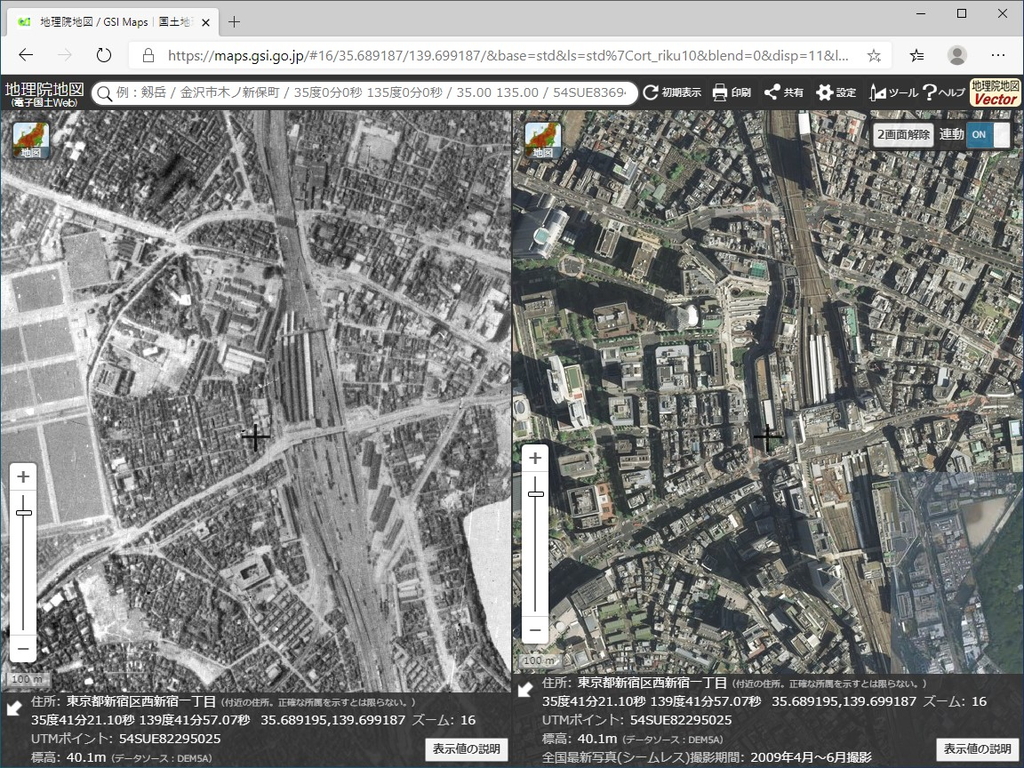
Task: Open the ツール tools menu
Action: 893,93
